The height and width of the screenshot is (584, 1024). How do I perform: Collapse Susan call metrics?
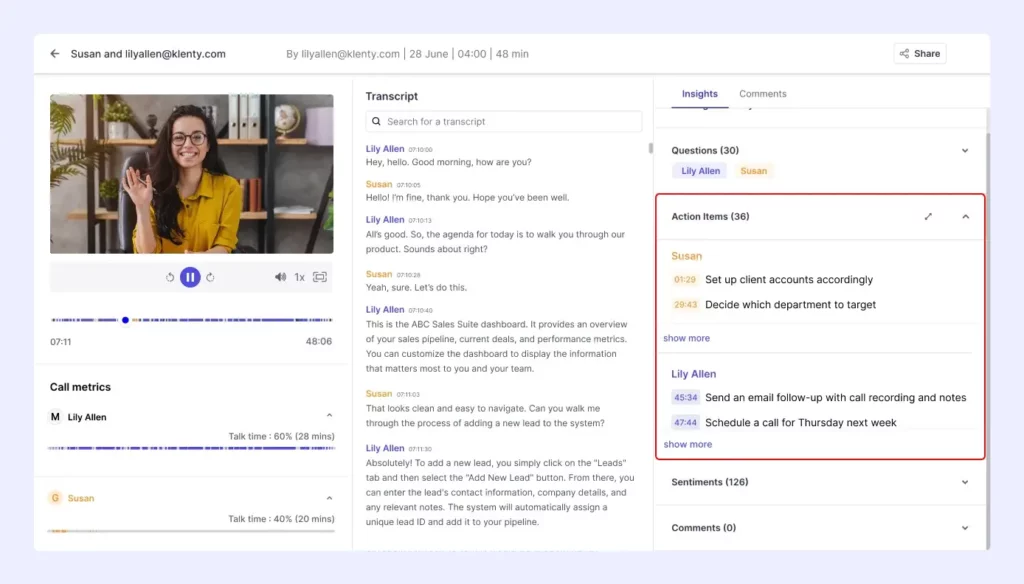click(x=329, y=498)
